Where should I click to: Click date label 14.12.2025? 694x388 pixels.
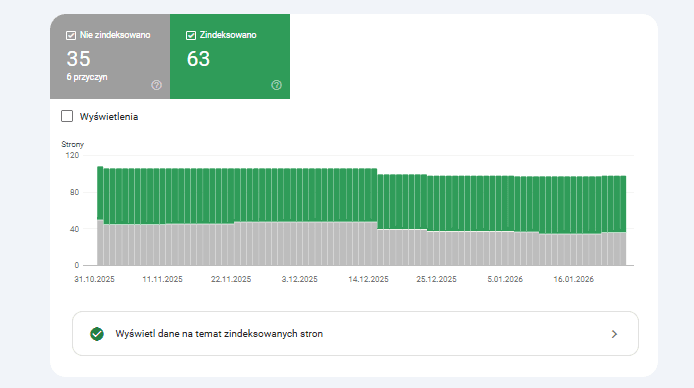pyautogui.click(x=368, y=279)
